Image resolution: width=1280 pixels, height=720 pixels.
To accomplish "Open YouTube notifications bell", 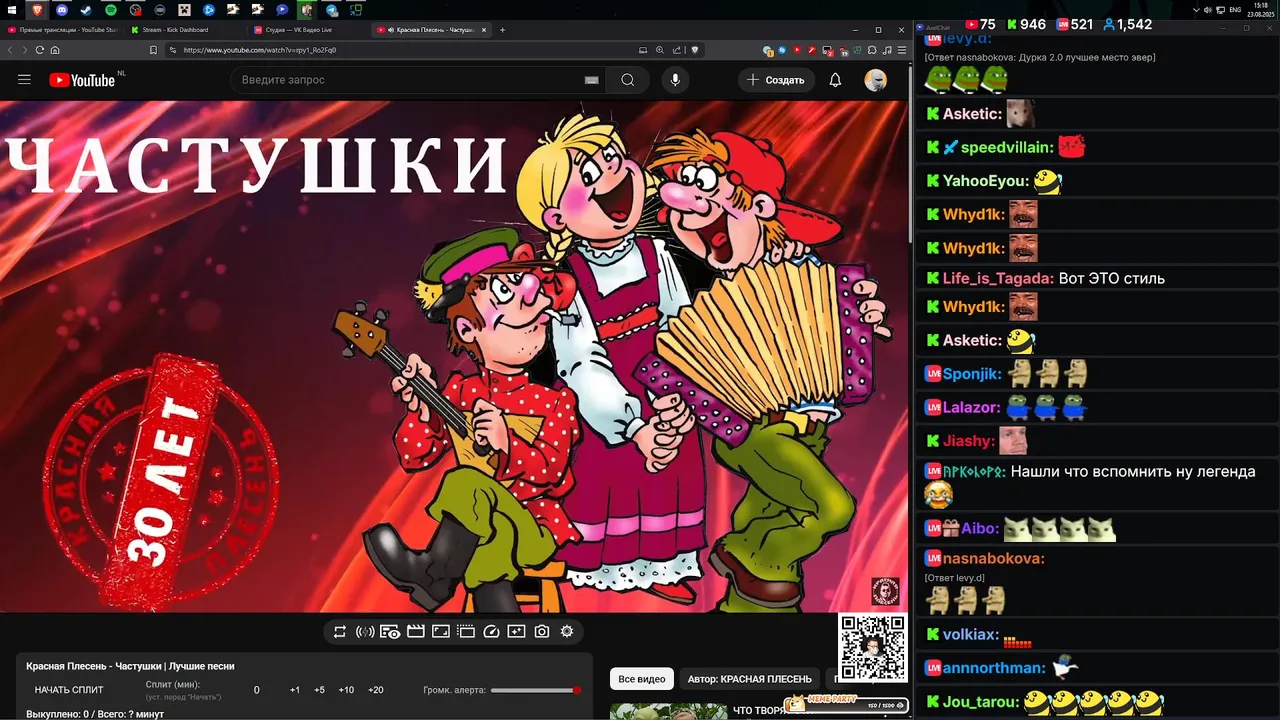I will [836, 80].
